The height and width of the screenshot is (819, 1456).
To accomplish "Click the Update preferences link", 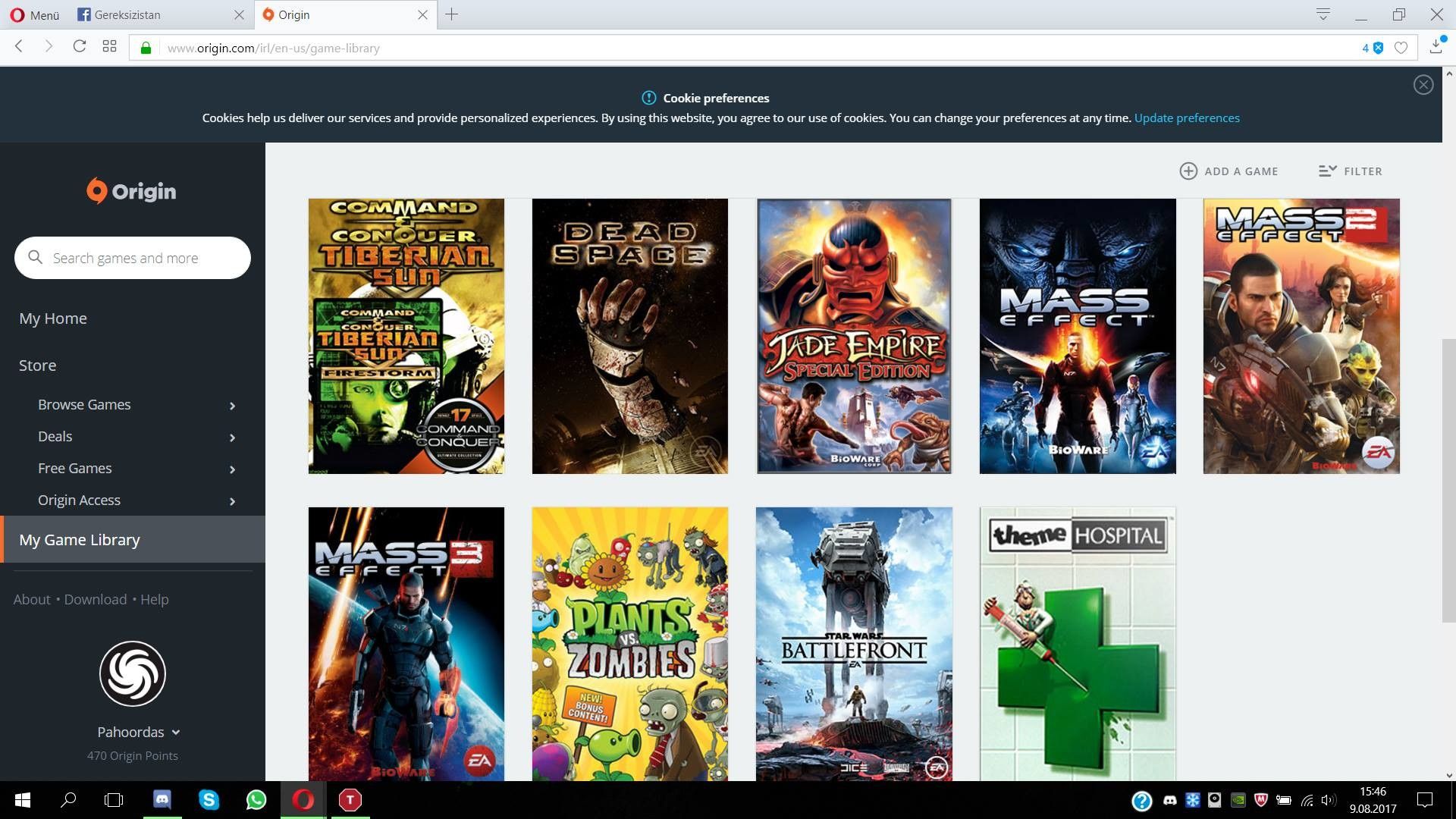I will click(1186, 118).
